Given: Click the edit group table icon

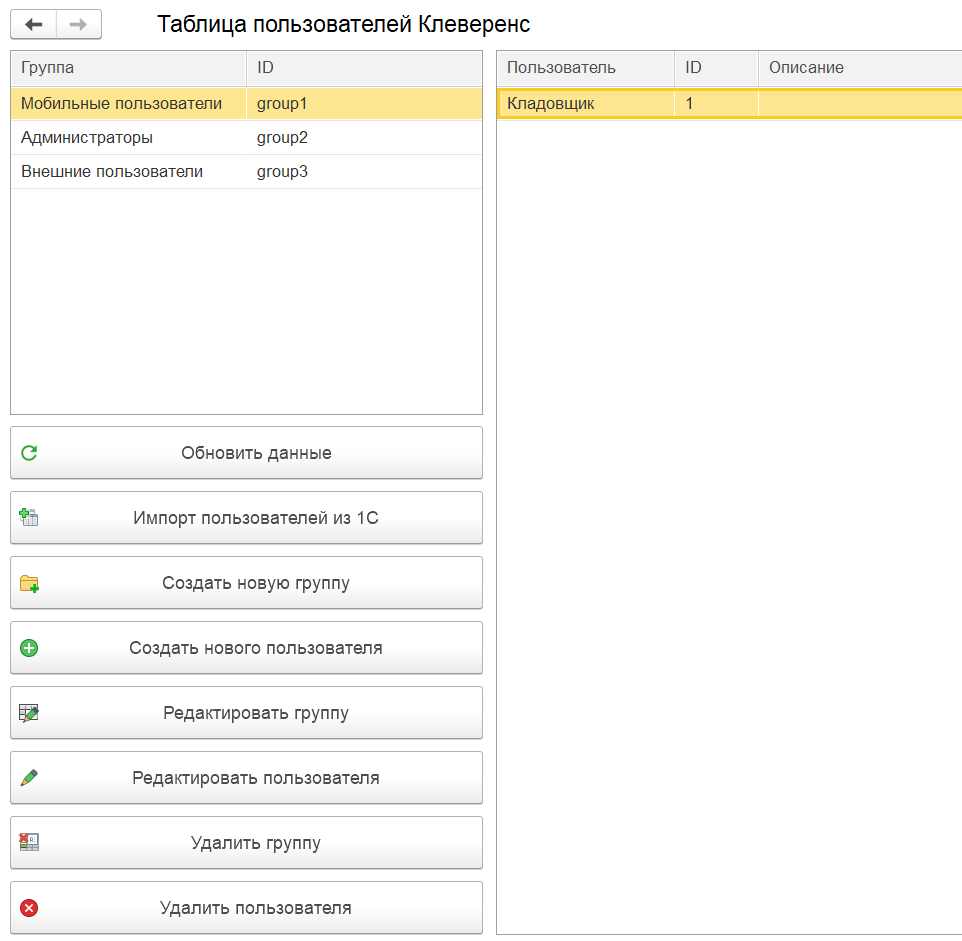Looking at the screenshot, I should 29,713.
